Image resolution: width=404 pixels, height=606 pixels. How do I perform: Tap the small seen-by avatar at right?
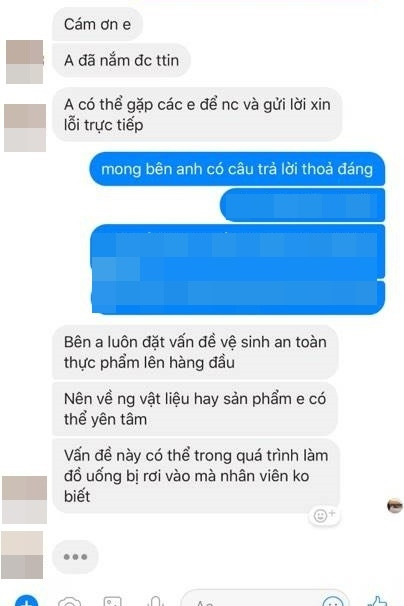395,506
